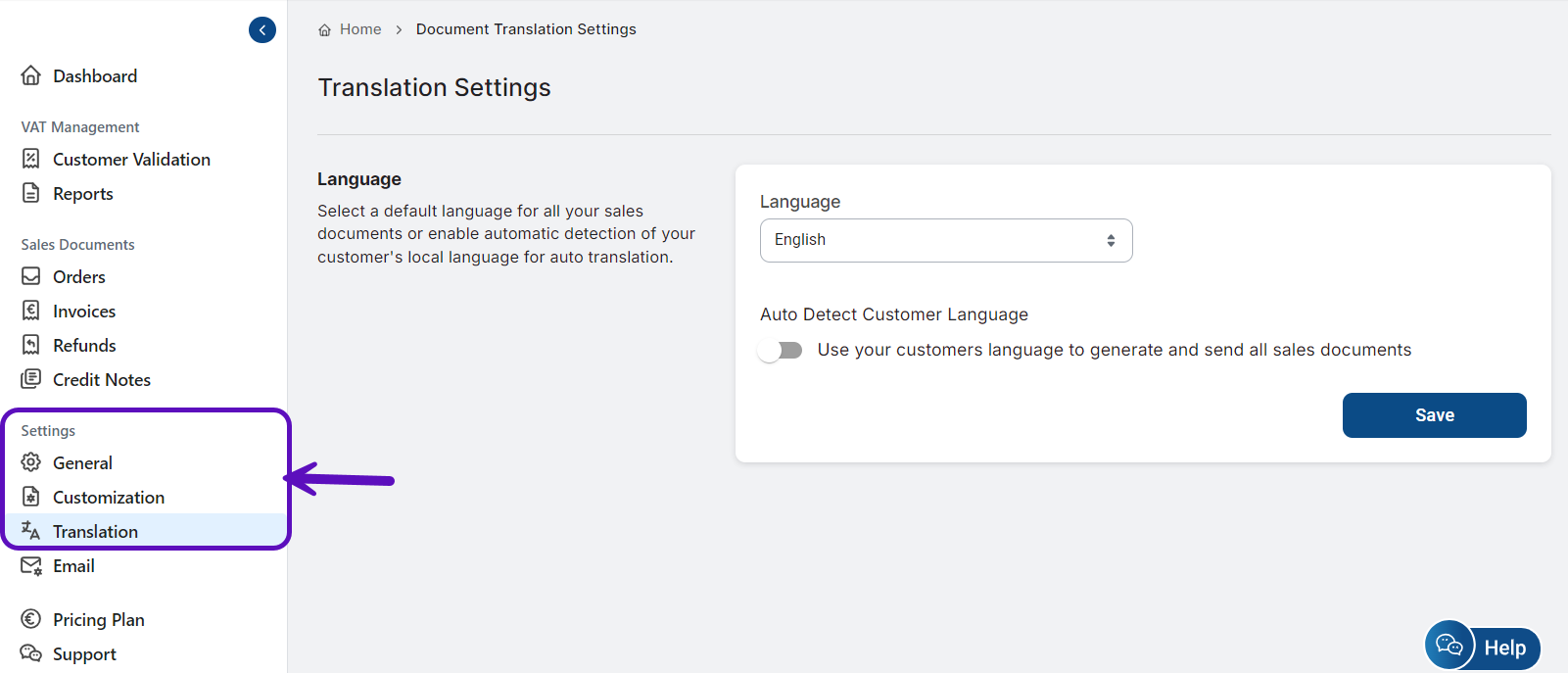1568x673 pixels.
Task: Click the Credit Notes icon
Action: coord(31,379)
